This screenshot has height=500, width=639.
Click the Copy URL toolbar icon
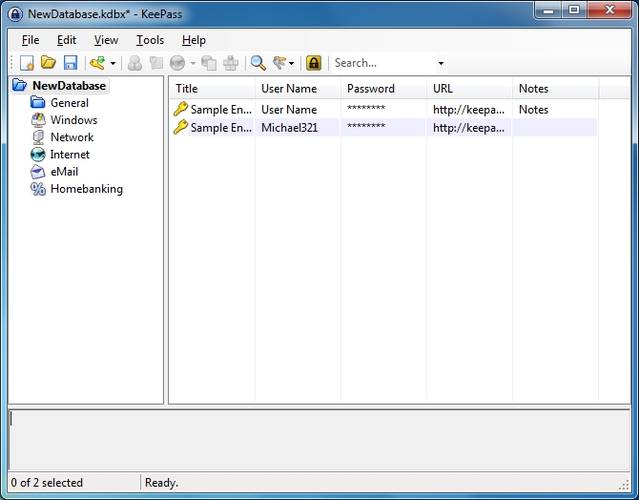click(x=209, y=63)
